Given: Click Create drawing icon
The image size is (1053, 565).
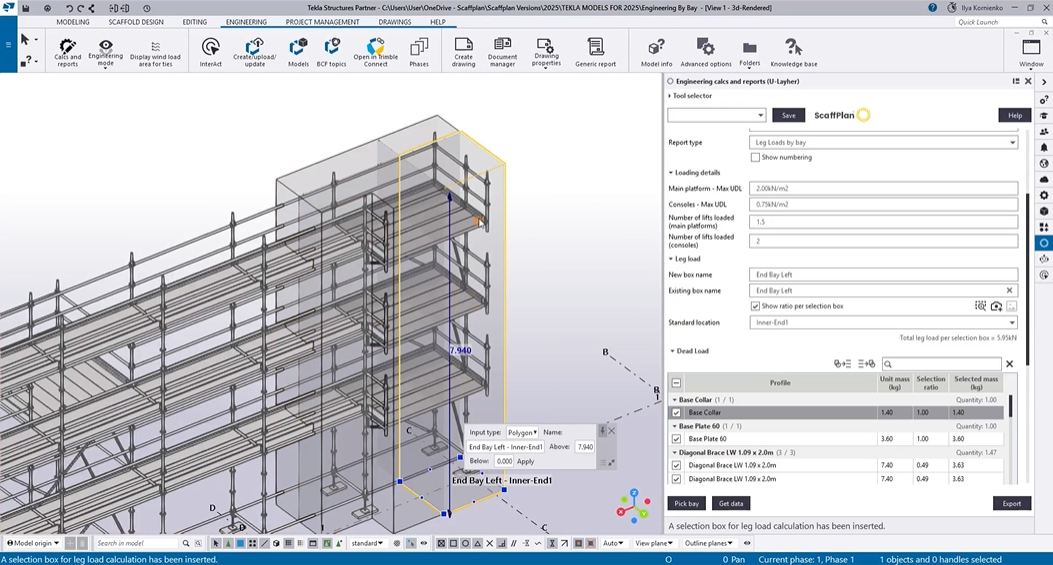Looking at the screenshot, I should pos(463,52).
